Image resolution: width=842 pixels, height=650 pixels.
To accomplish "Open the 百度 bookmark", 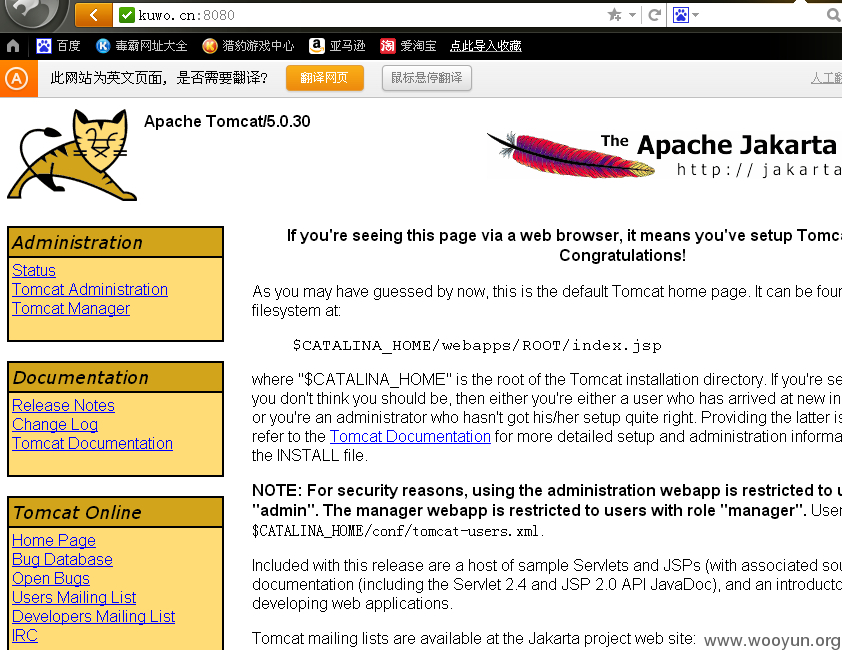I will 59,46.
